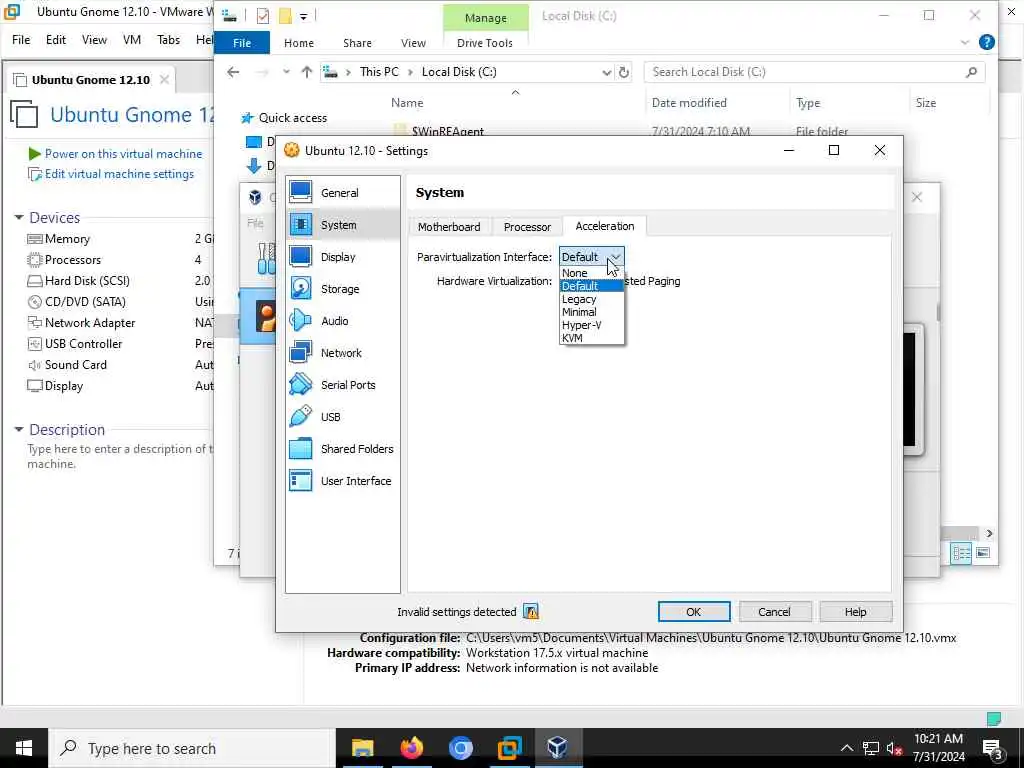Open Firefox from the taskbar
Image resolution: width=1024 pixels, height=768 pixels.
coord(411,747)
